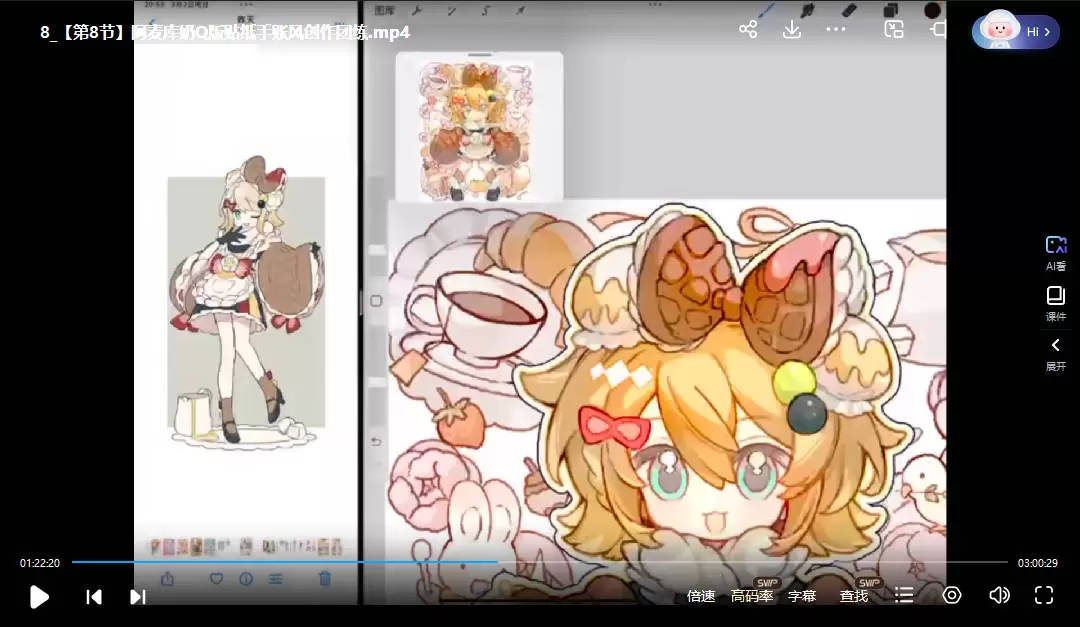Show the playlist with the list icon
Screen dimensions: 1080x627
[904, 595]
